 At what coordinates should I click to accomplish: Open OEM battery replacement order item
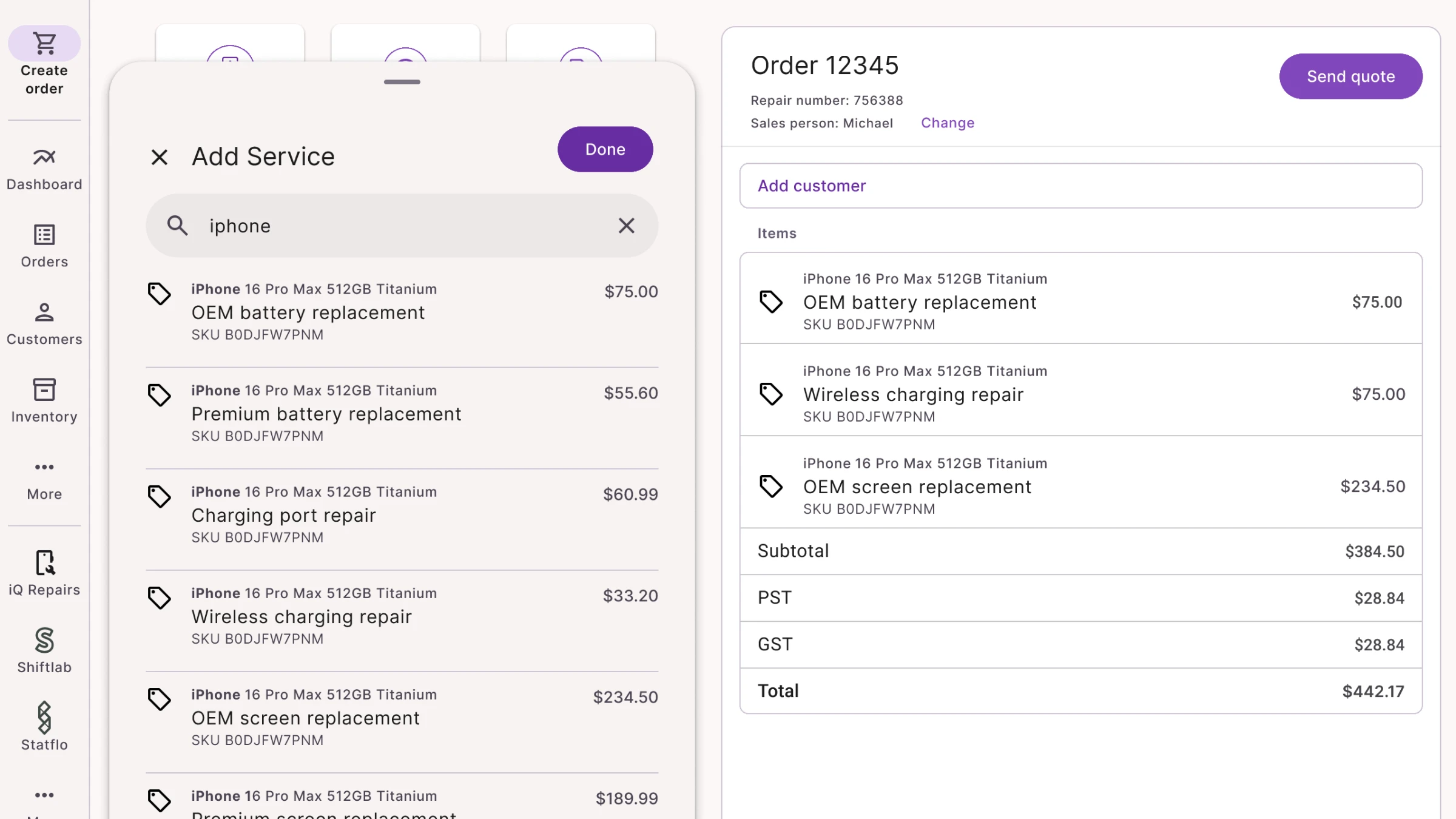[x=1080, y=298]
